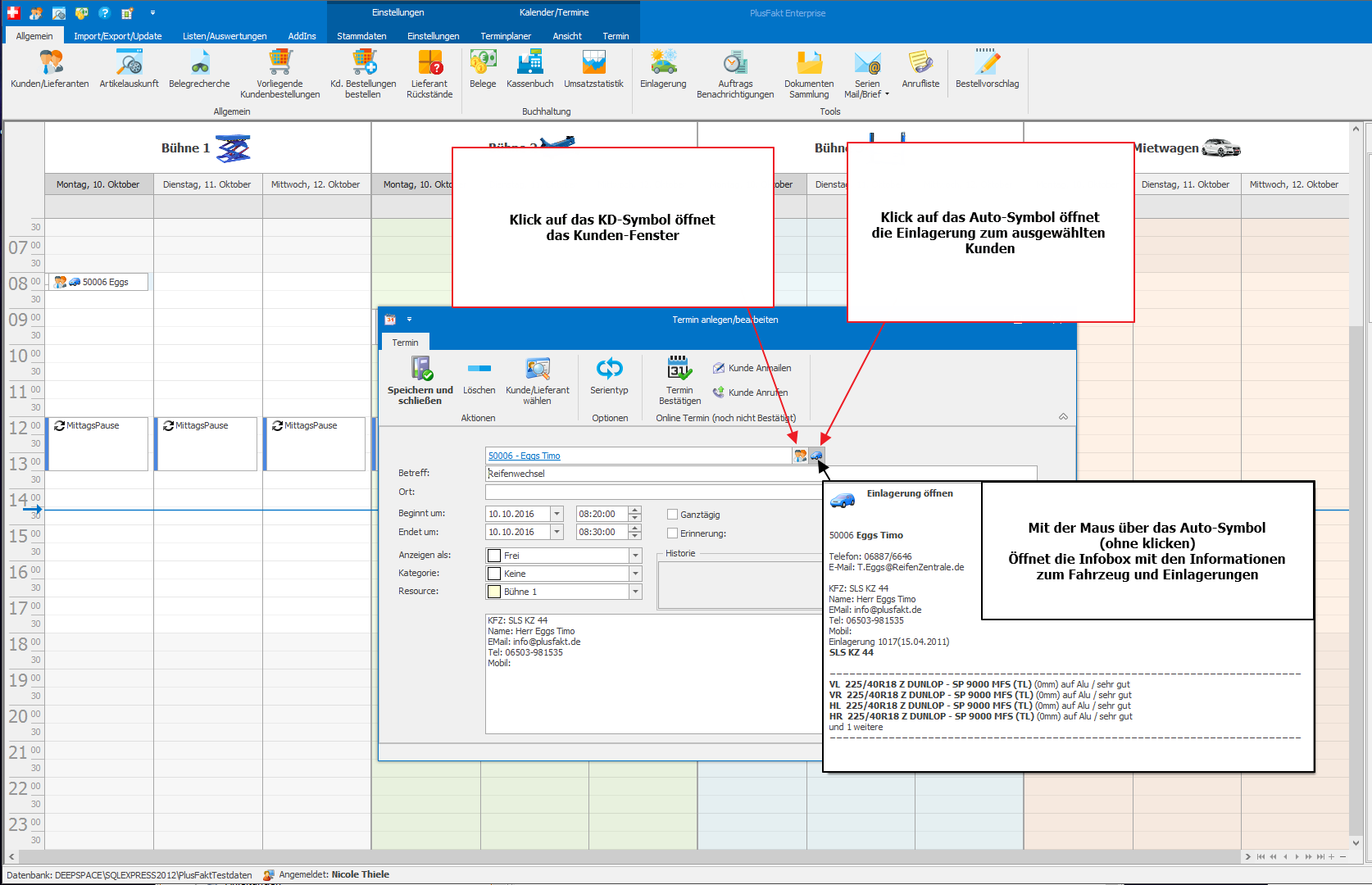Click the notes text area with KFZ details
Image resolution: width=1372 pixels, height=885 pixels.
coord(654,674)
